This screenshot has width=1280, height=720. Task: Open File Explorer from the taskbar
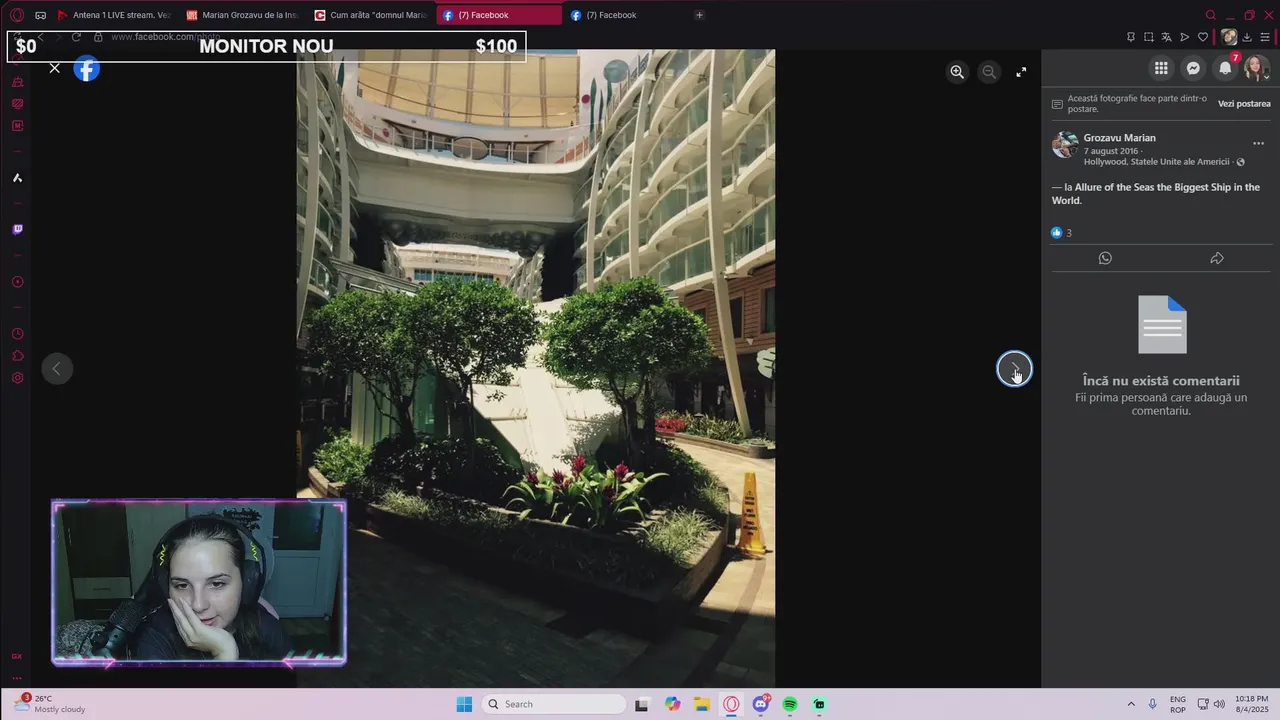click(702, 704)
